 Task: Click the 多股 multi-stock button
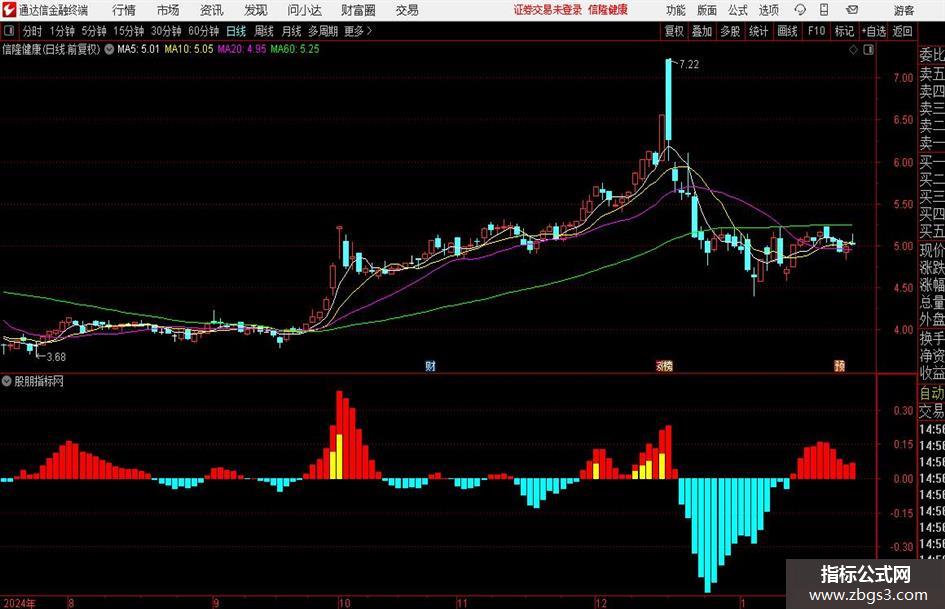coord(730,31)
